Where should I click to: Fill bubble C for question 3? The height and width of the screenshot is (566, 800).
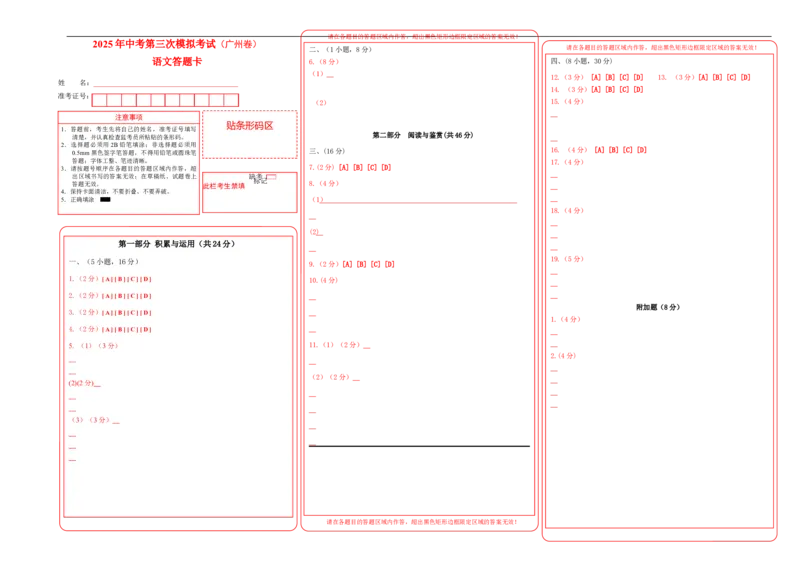(x=133, y=313)
